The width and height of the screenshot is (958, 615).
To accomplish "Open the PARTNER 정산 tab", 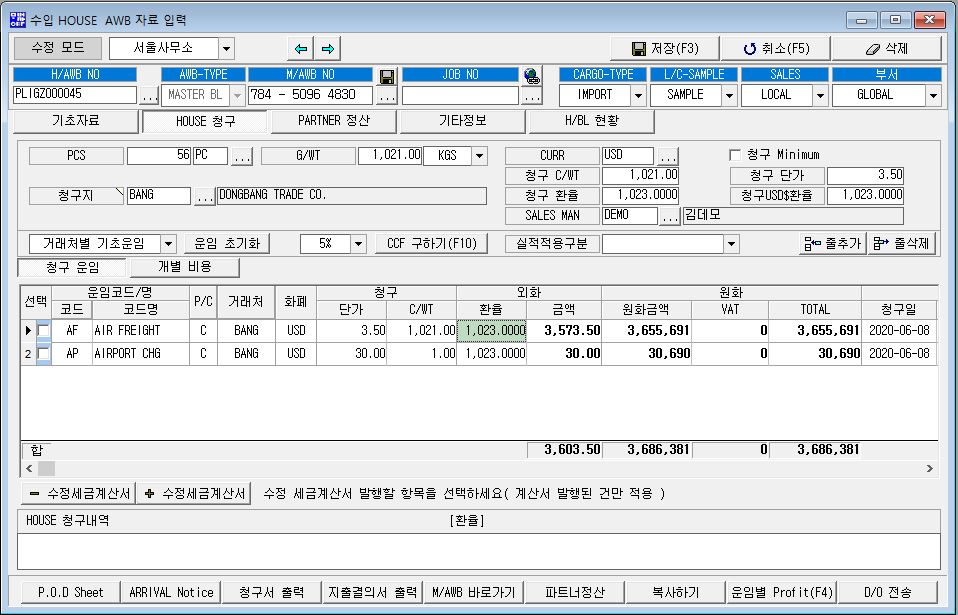I will pyautogui.click(x=334, y=121).
